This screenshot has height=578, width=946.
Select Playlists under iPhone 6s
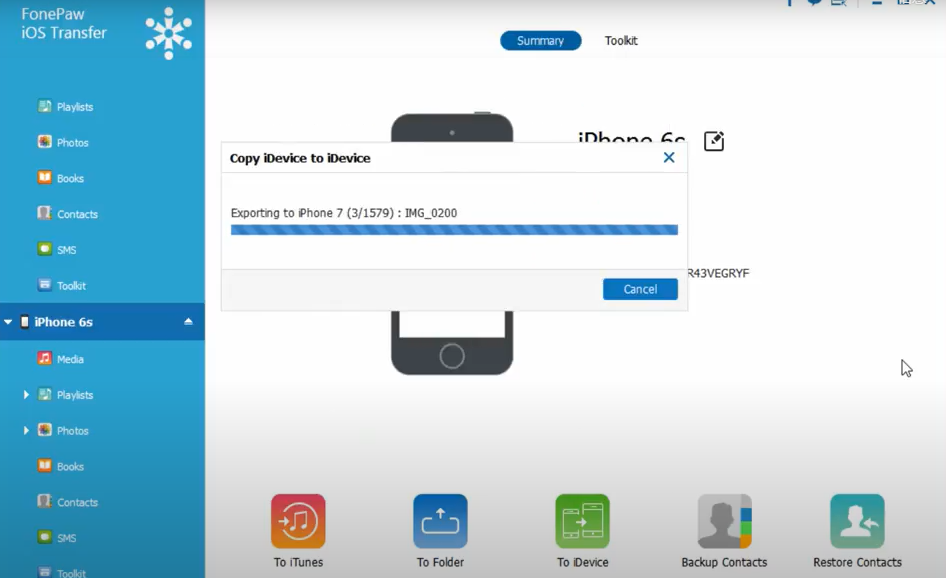pos(66,395)
